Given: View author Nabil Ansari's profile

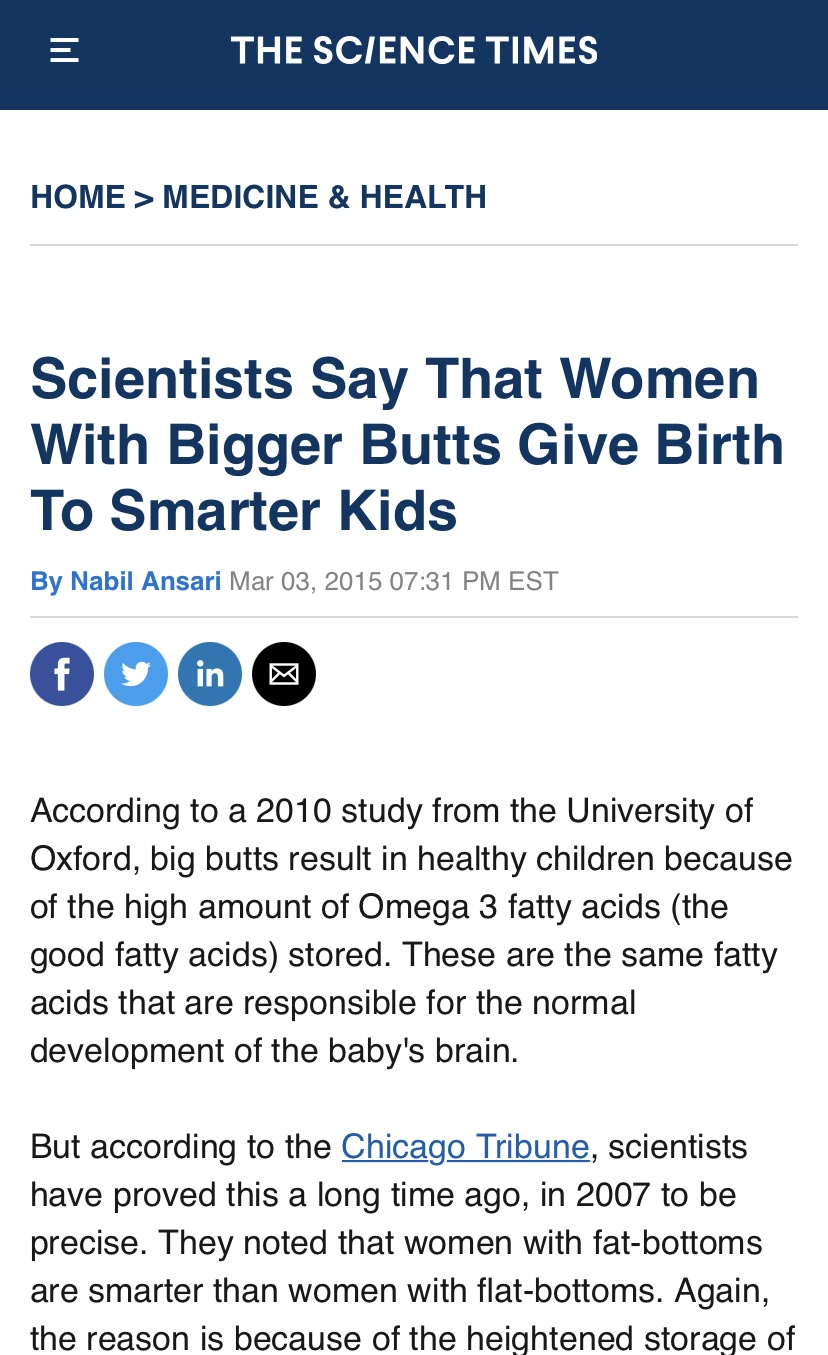Looking at the screenshot, I should click(x=145, y=581).
